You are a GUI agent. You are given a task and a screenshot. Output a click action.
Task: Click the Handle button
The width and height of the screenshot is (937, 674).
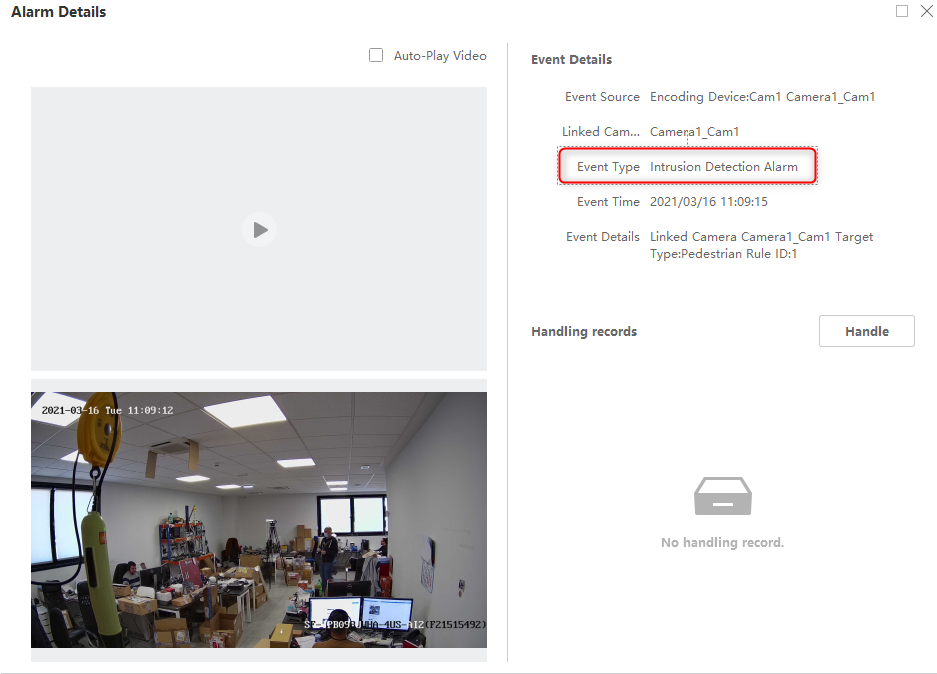point(866,331)
